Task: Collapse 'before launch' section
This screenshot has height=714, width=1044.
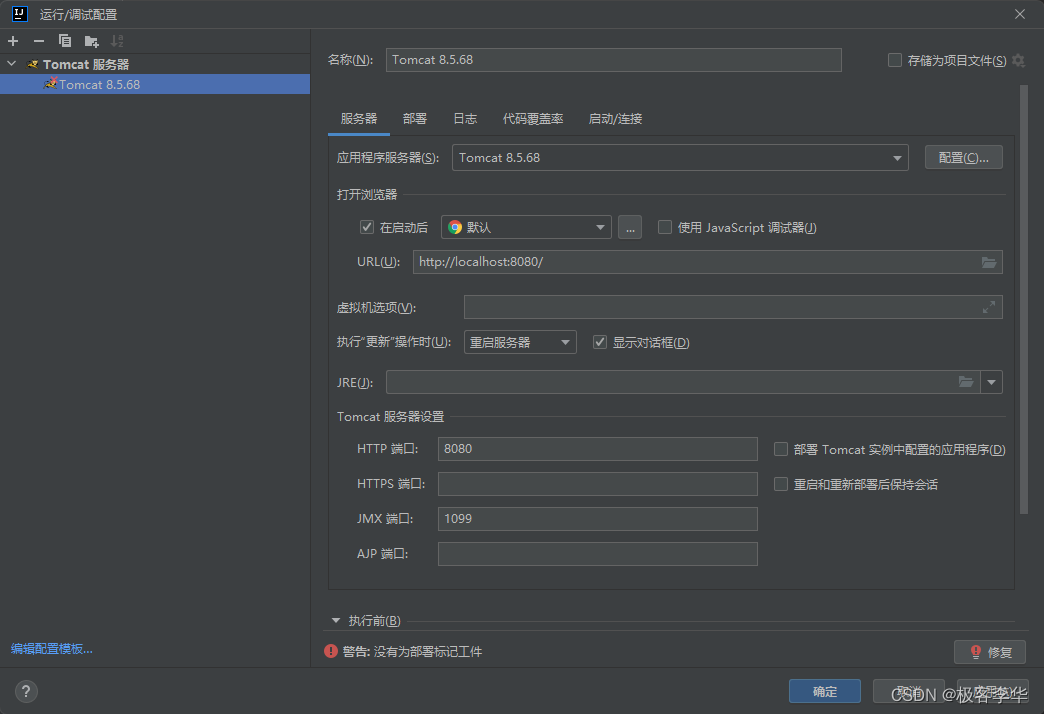Action: tap(336, 621)
